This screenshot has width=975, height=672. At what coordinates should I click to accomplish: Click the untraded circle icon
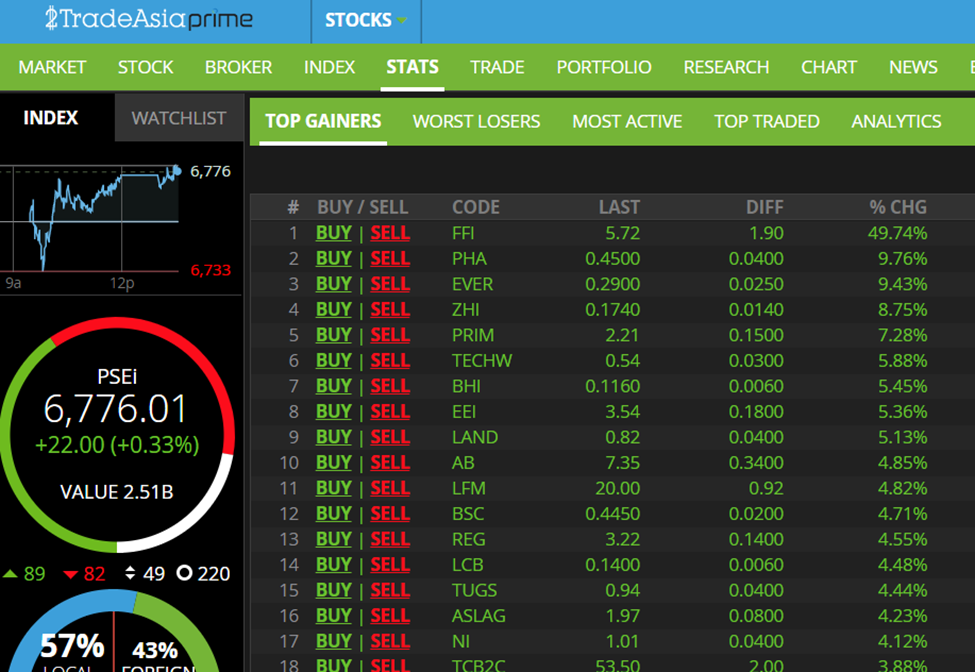coord(184,573)
